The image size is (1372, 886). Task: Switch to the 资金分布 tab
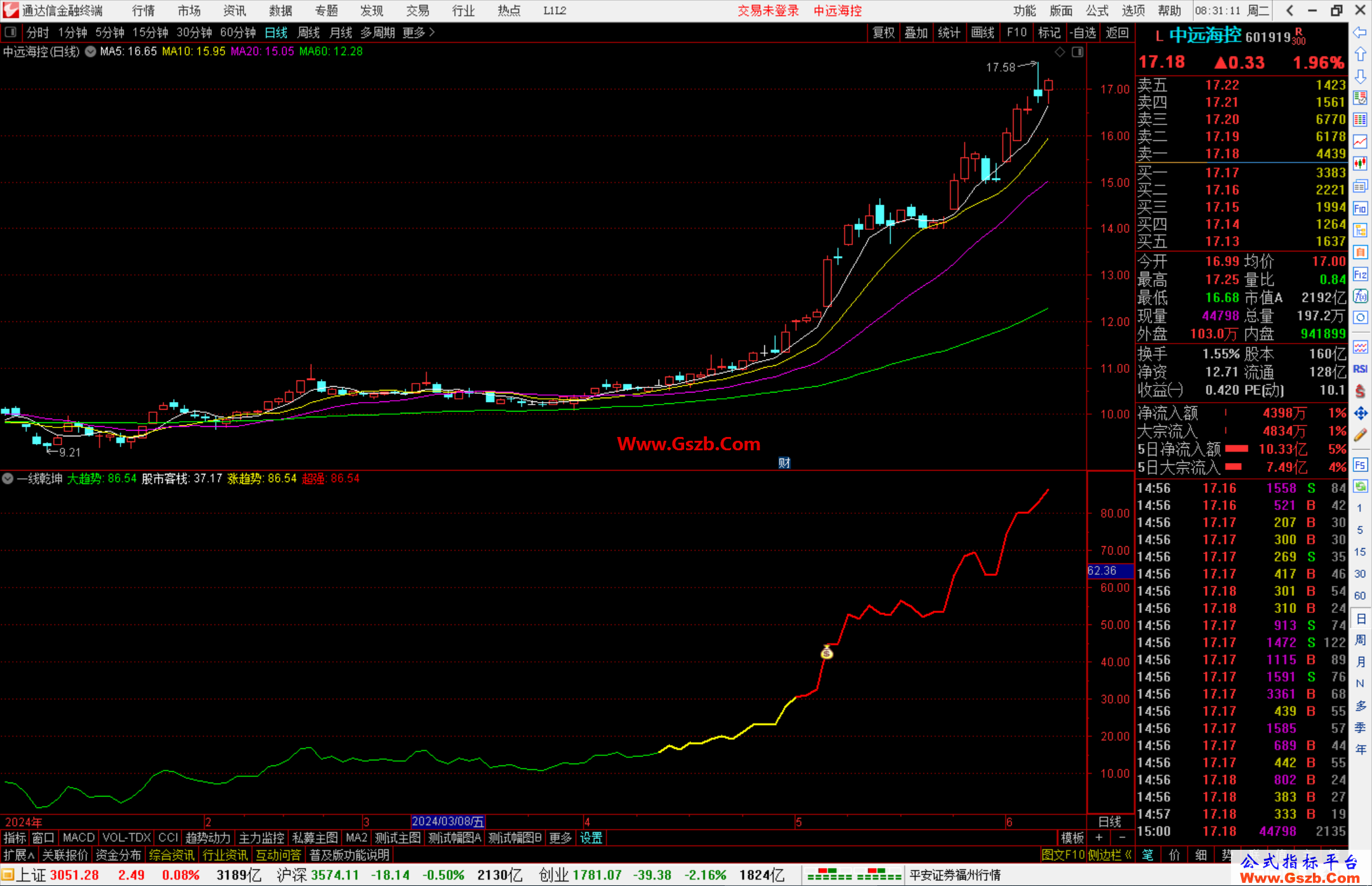tap(118, 855)
